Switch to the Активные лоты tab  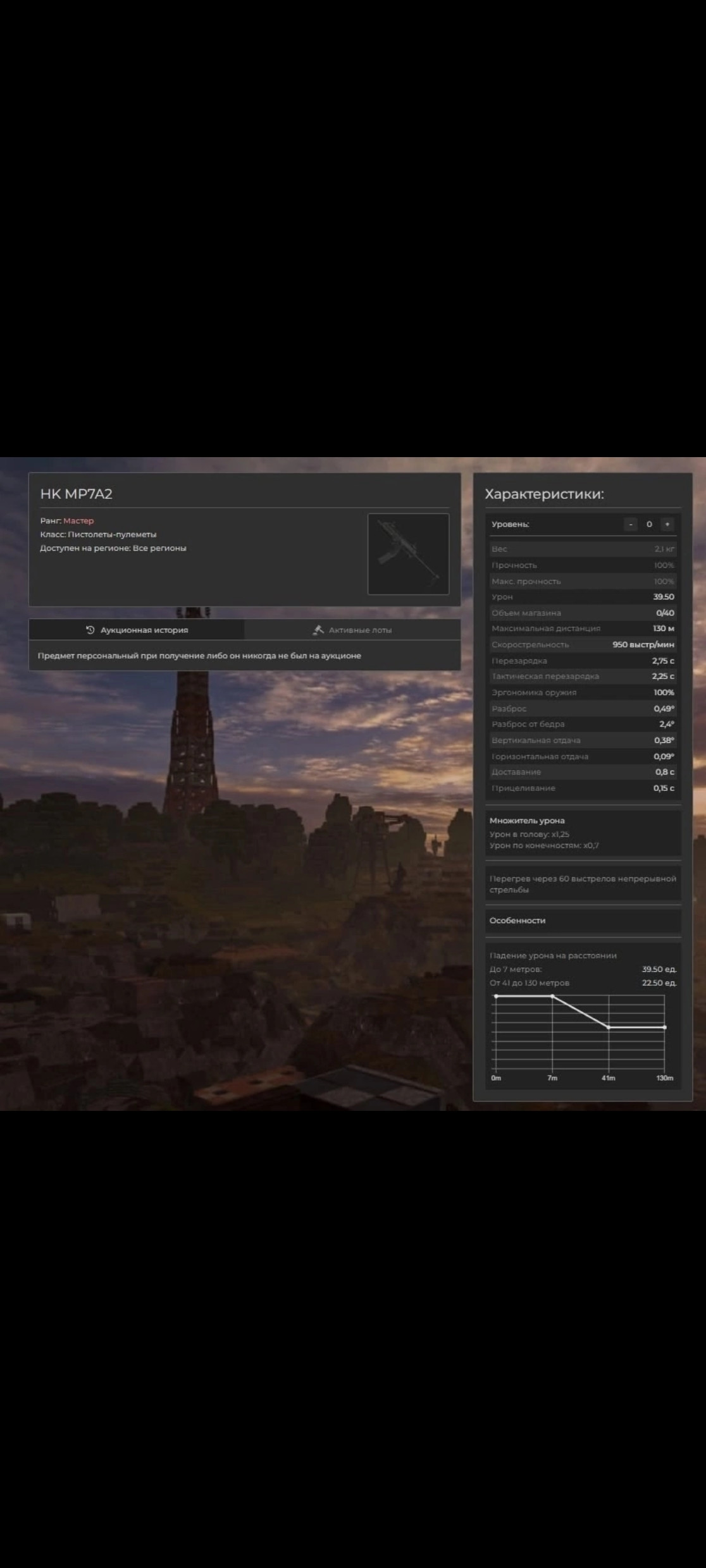[352, 630]
